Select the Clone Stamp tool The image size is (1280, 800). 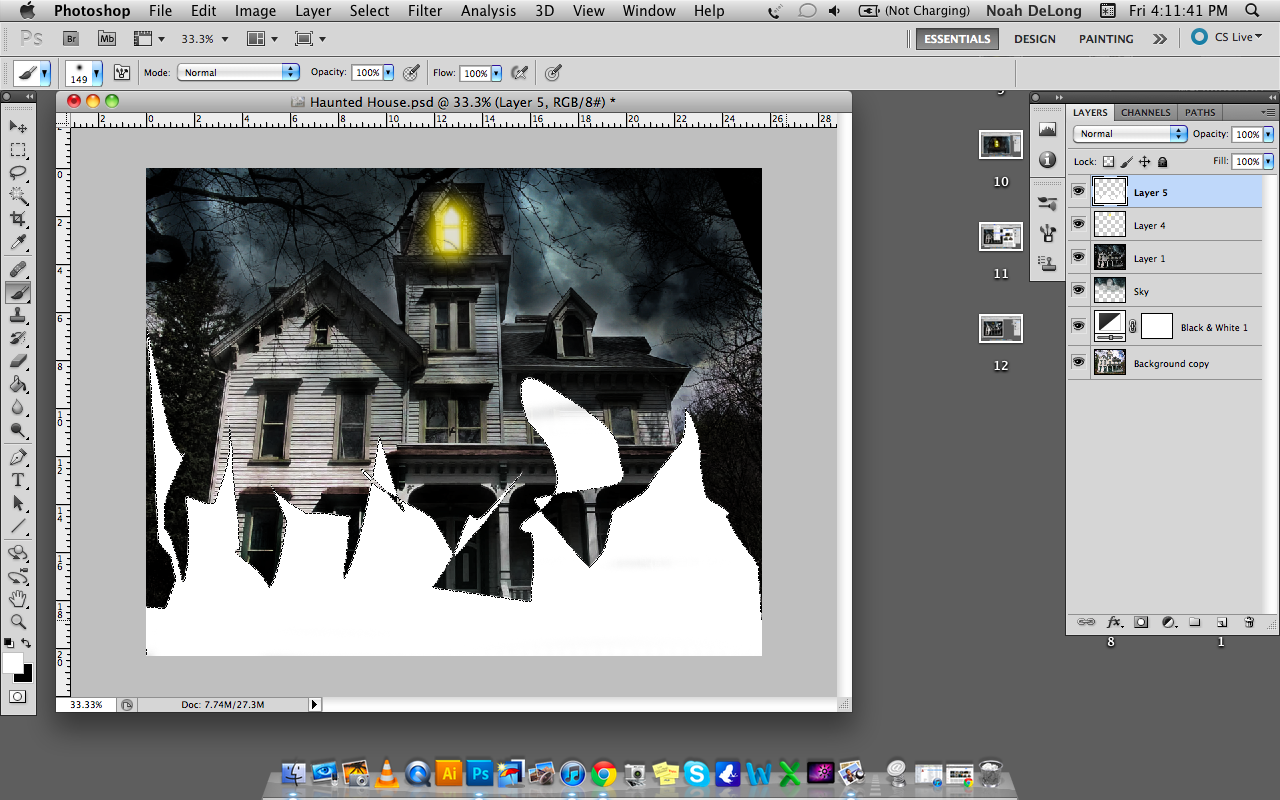pyautogui.click(x=18, y=315)
